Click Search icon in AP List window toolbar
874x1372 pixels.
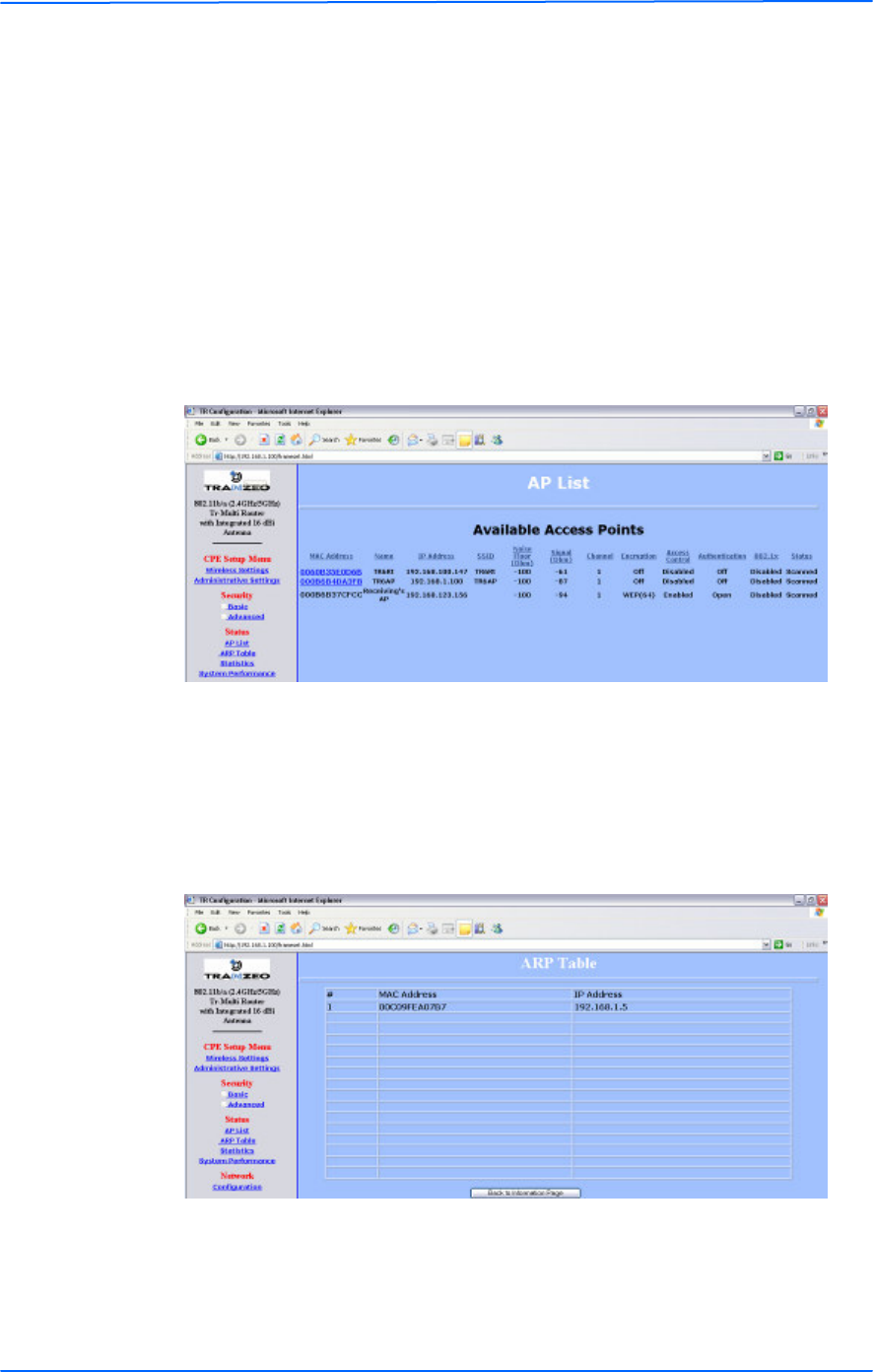click(314, 440)
